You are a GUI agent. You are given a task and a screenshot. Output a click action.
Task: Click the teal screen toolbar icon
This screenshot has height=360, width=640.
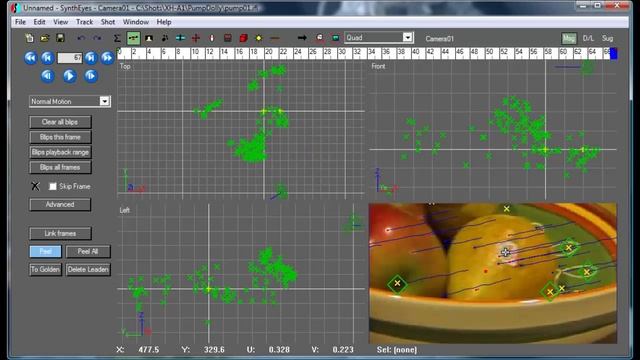[336, 38]
